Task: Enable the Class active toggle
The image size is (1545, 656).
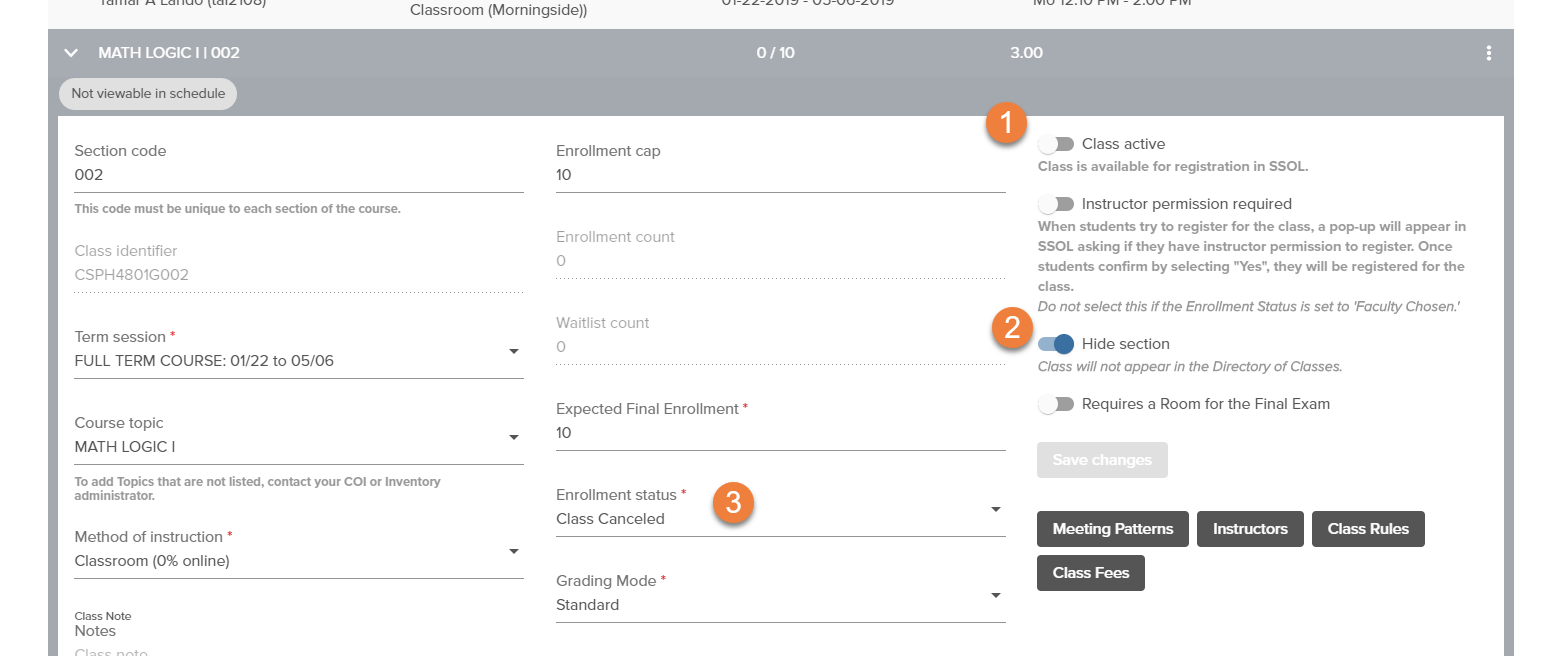Action: (x=1056, y=144)
